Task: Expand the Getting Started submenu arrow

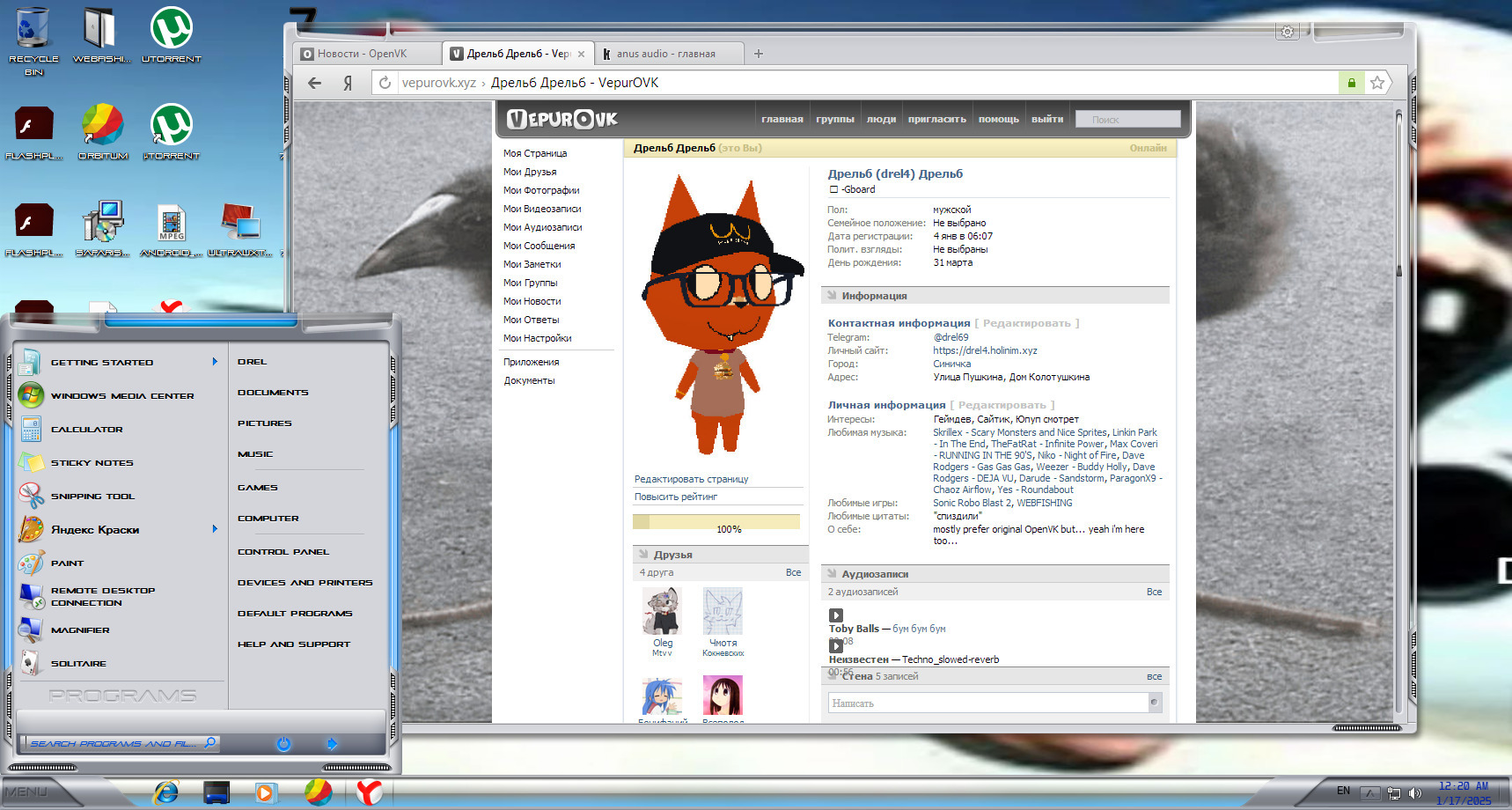Action: point(215,362)
